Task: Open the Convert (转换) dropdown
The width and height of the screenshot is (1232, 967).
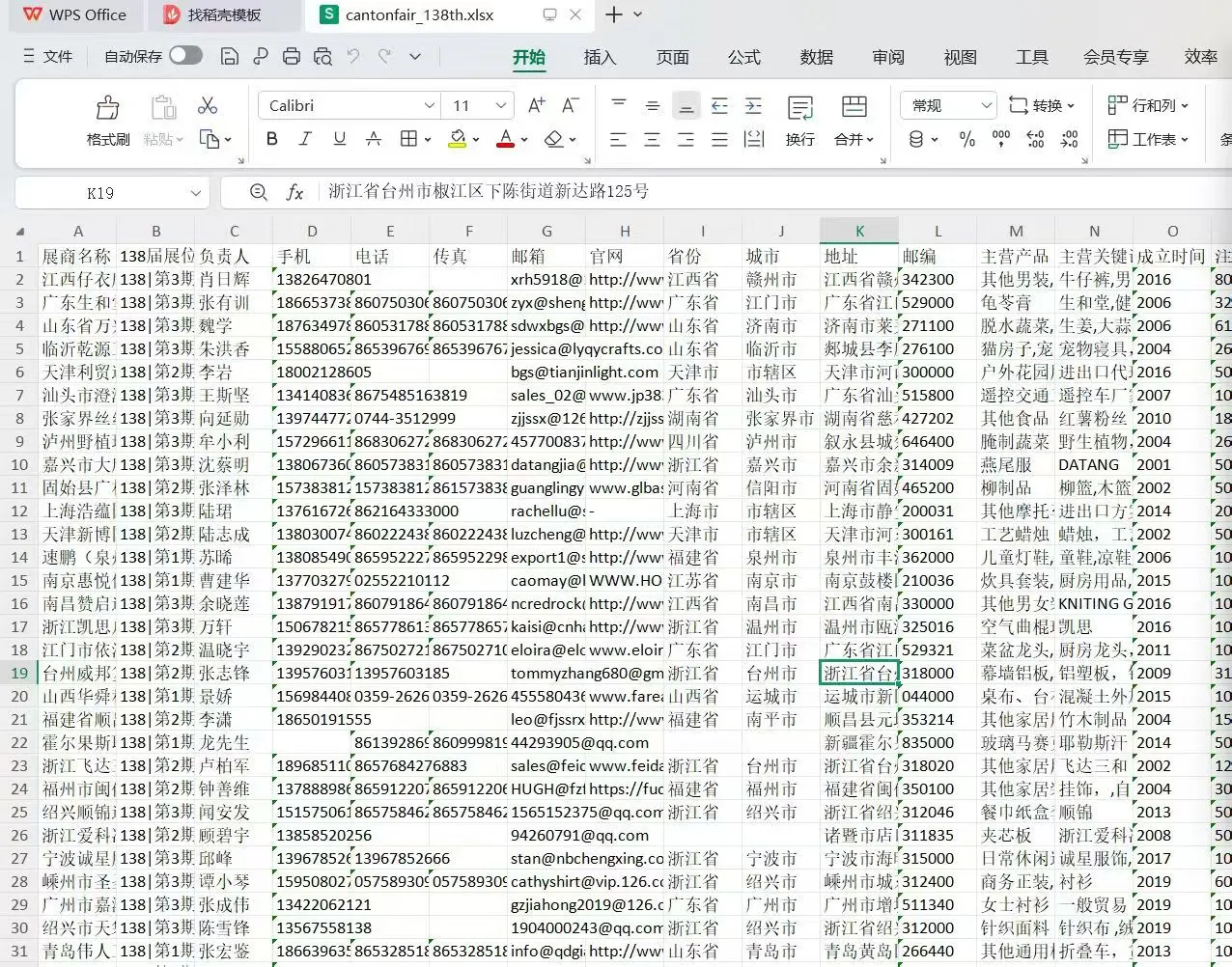Action: click(1042, 105)
